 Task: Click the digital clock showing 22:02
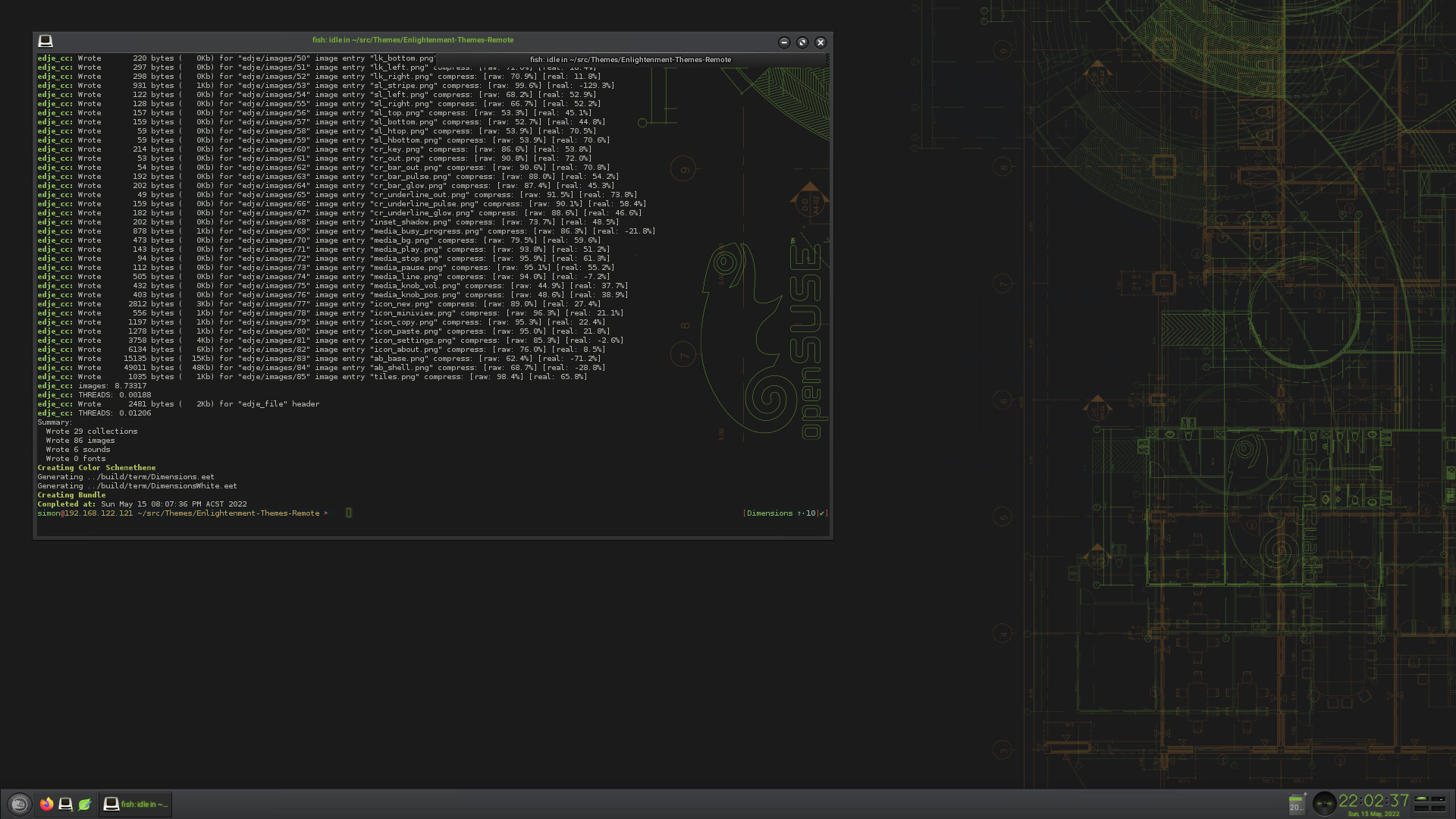coord(1373,801)
